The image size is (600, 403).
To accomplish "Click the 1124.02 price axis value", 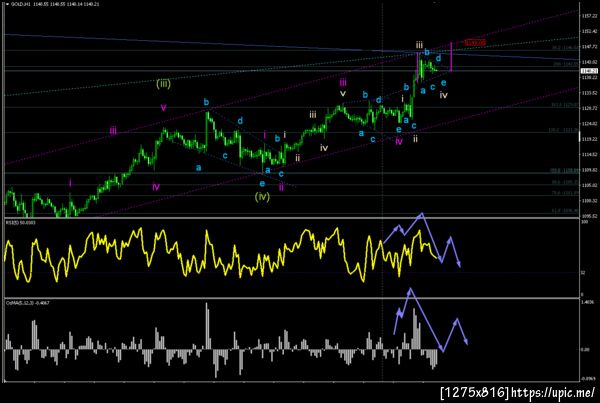I will tap(590, 124).
